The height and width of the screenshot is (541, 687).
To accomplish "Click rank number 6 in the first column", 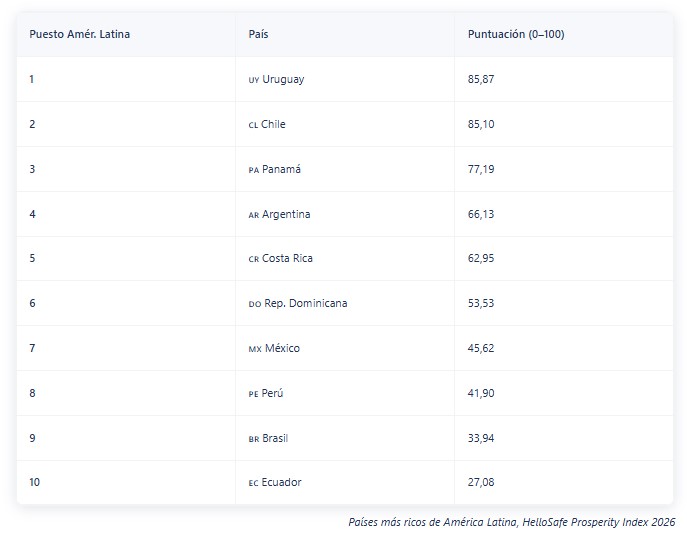I will pyautogui.click(x=32, y=303).
